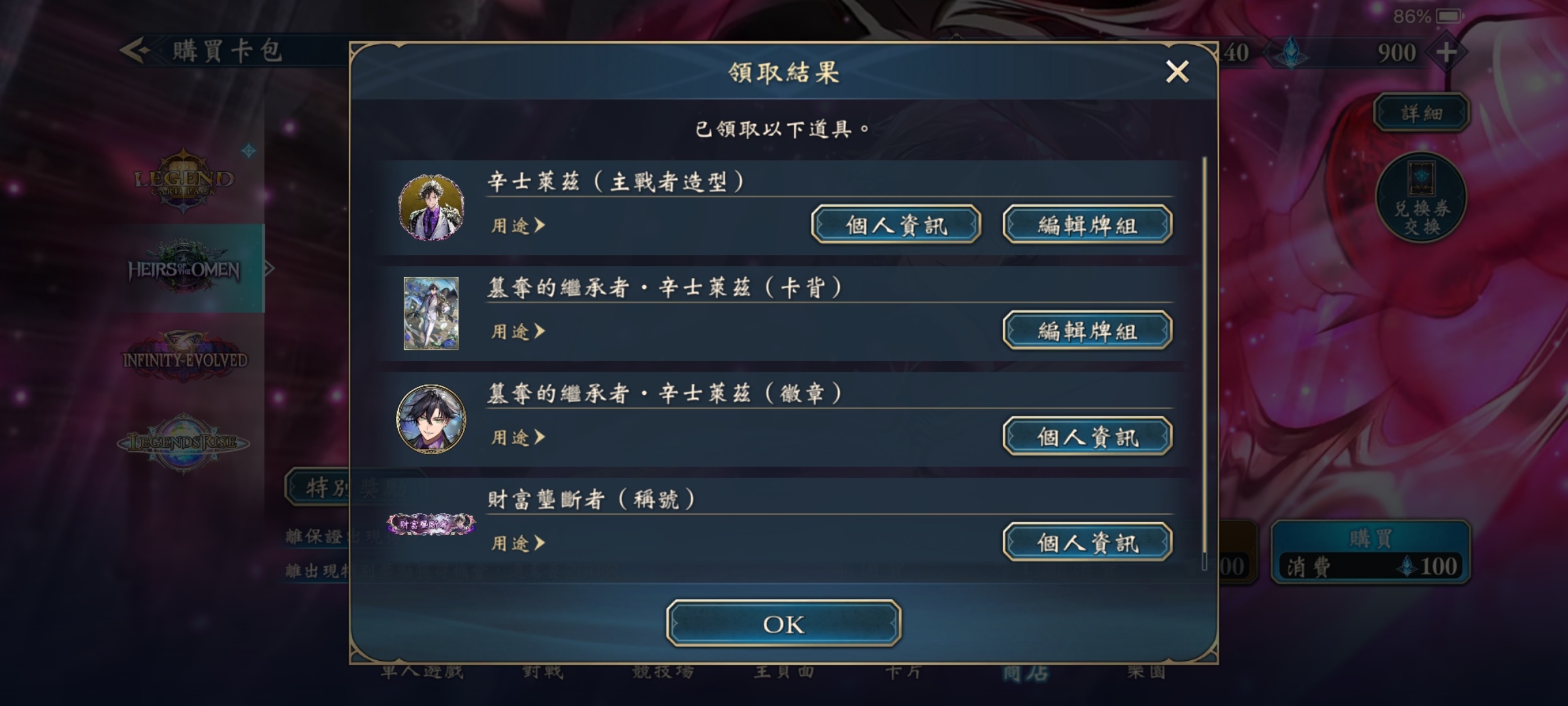1568x706 pixels.
Task: Click the plus icon beside 900 crystals
Action: [1446, 52]
